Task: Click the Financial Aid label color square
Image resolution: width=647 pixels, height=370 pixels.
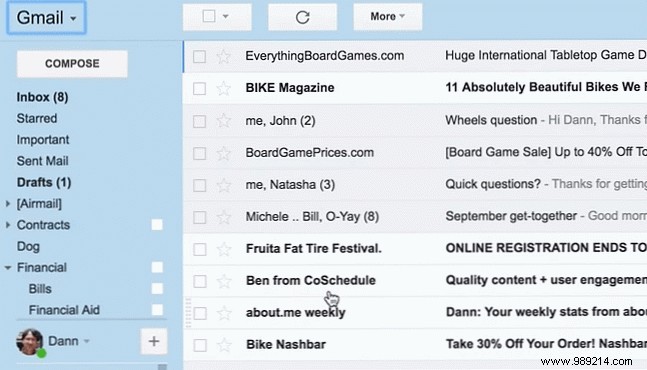Action: click(x=157, y=310)
